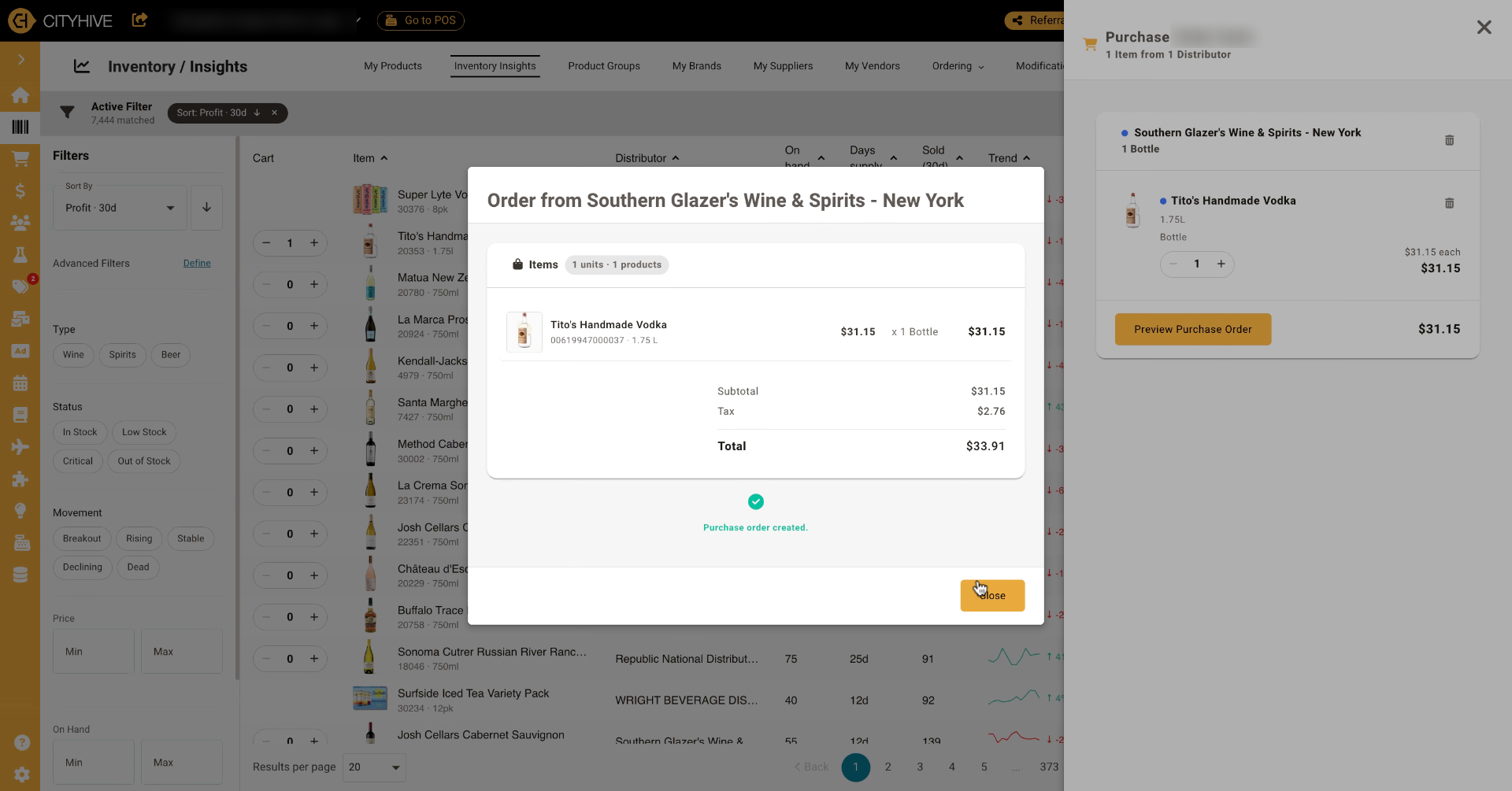Open the shopping cart sidebar icon
The height and width of the screenshot is (791, 1512).
pyautogui.click(x=20, y=159)
